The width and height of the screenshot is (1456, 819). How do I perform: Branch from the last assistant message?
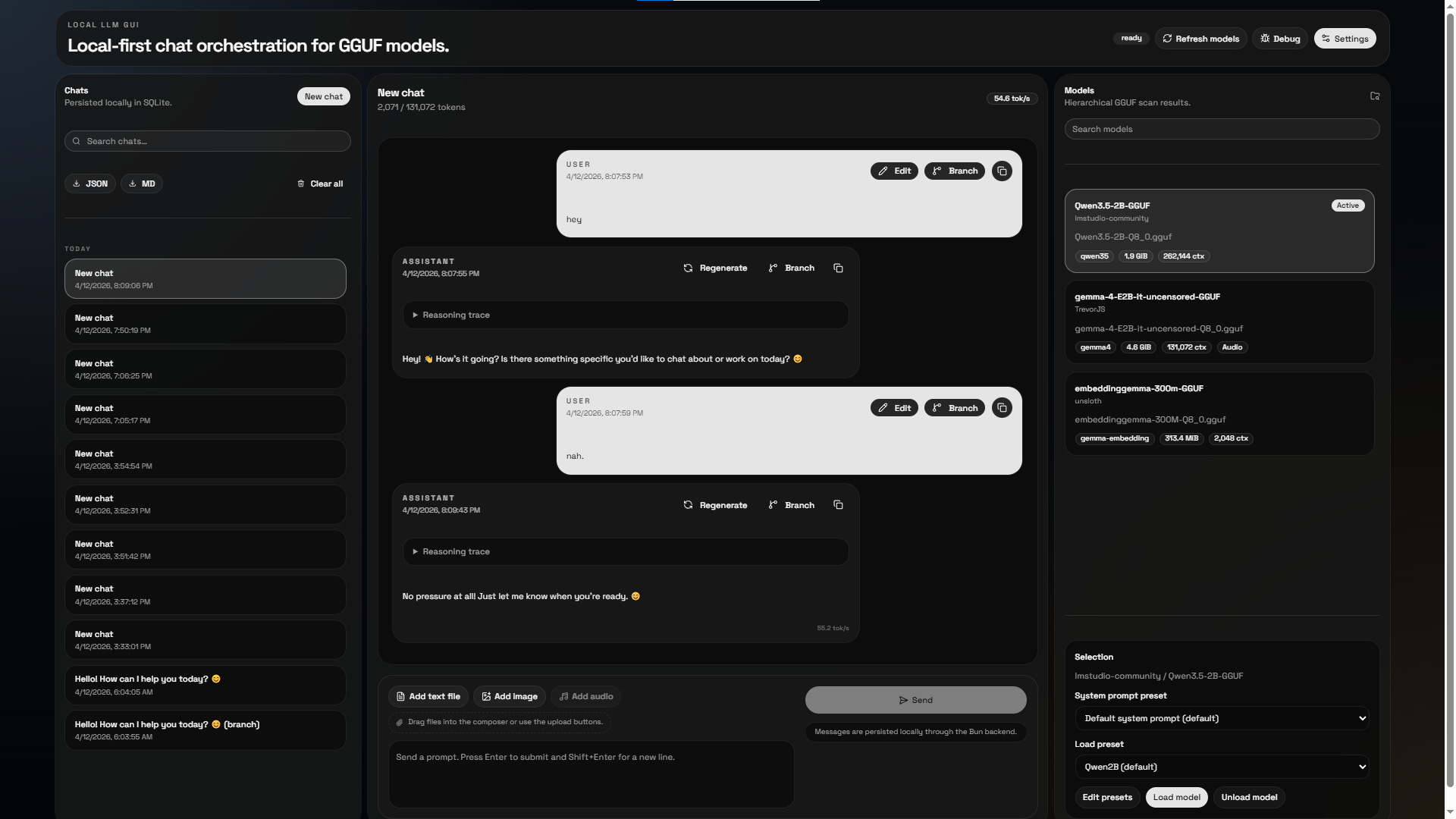[x=792, y=505]
